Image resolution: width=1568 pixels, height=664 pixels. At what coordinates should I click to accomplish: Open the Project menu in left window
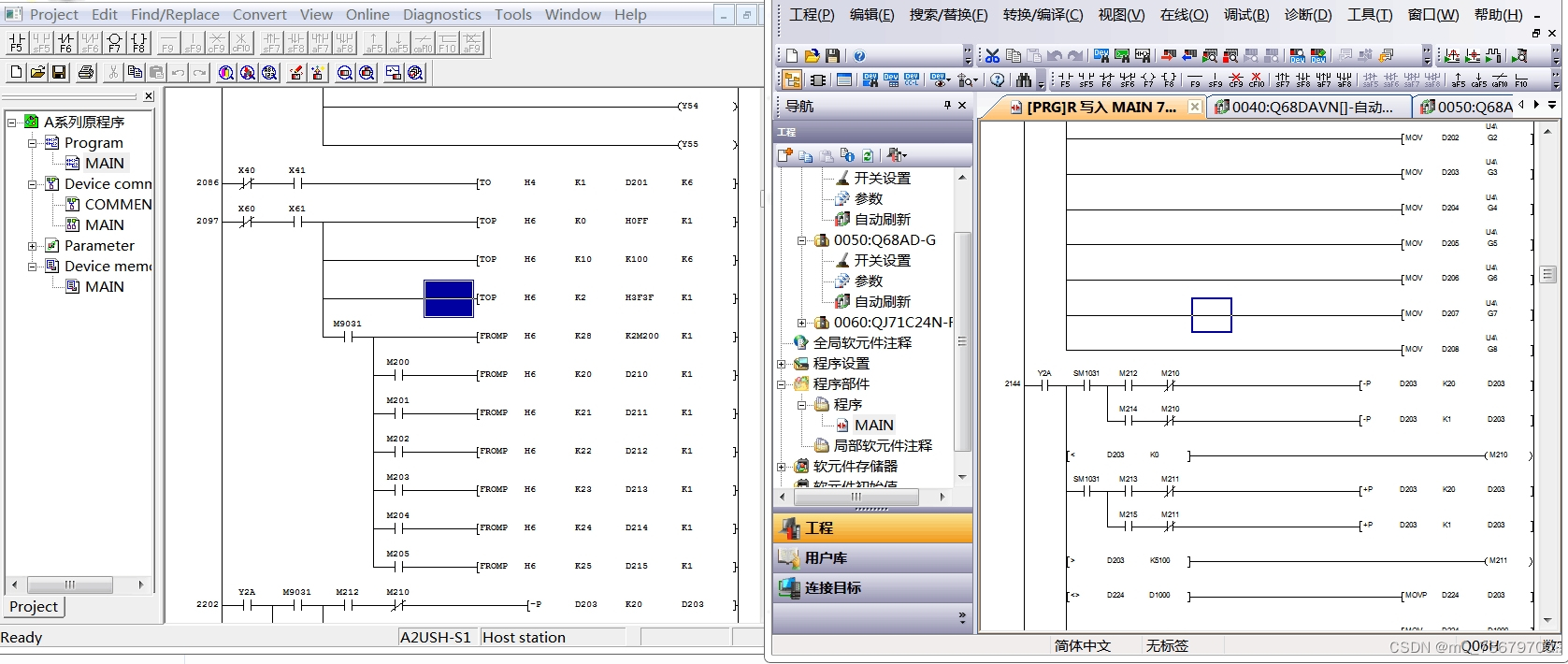click(53, 14)
